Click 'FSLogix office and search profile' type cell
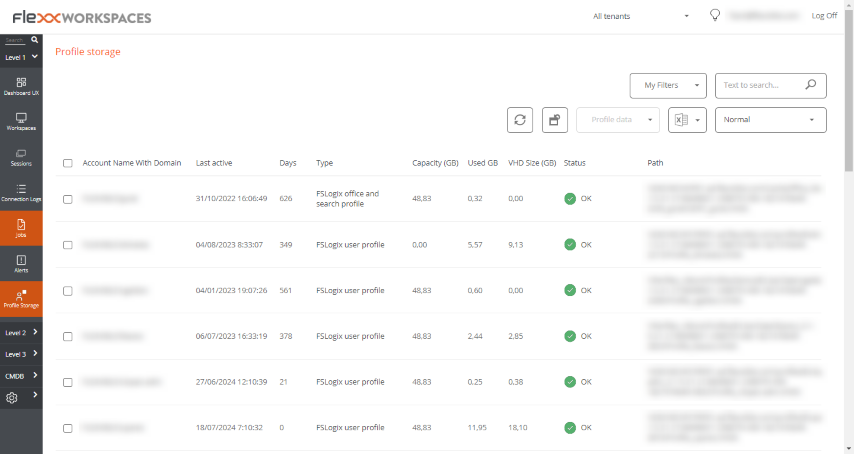 click(347, 199)
